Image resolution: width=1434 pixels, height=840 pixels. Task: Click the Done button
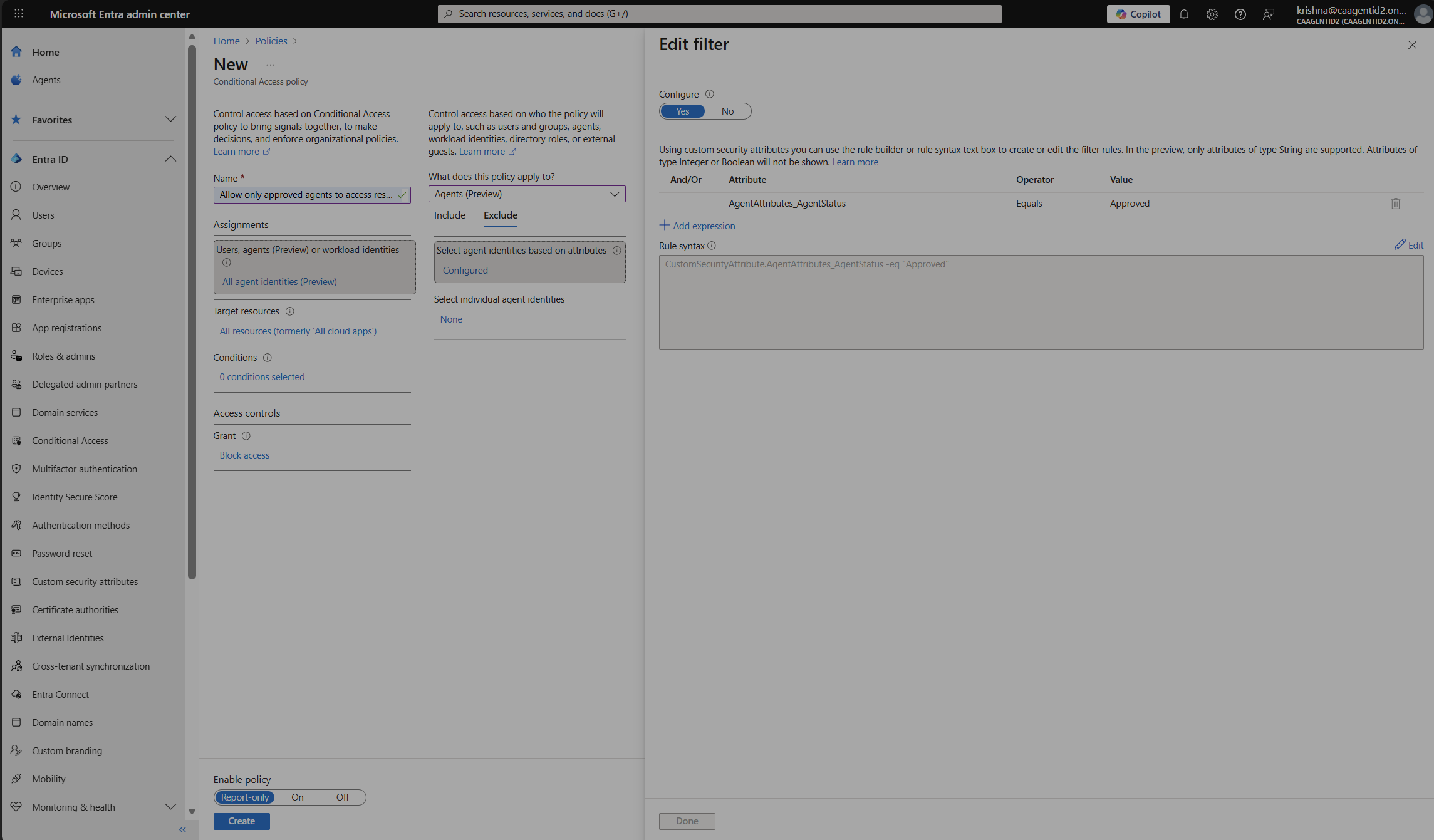(x=687, y=821)
